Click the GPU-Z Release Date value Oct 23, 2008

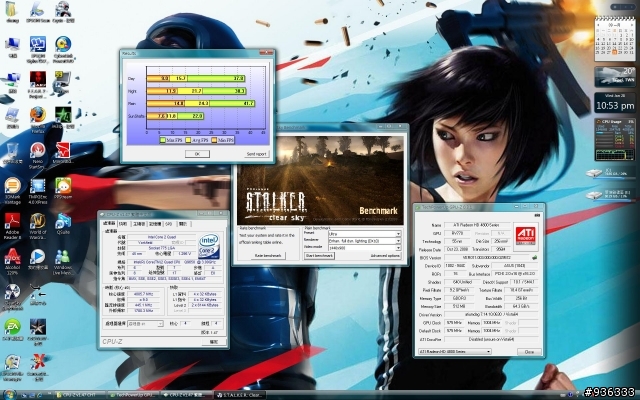tap(457, 249)
